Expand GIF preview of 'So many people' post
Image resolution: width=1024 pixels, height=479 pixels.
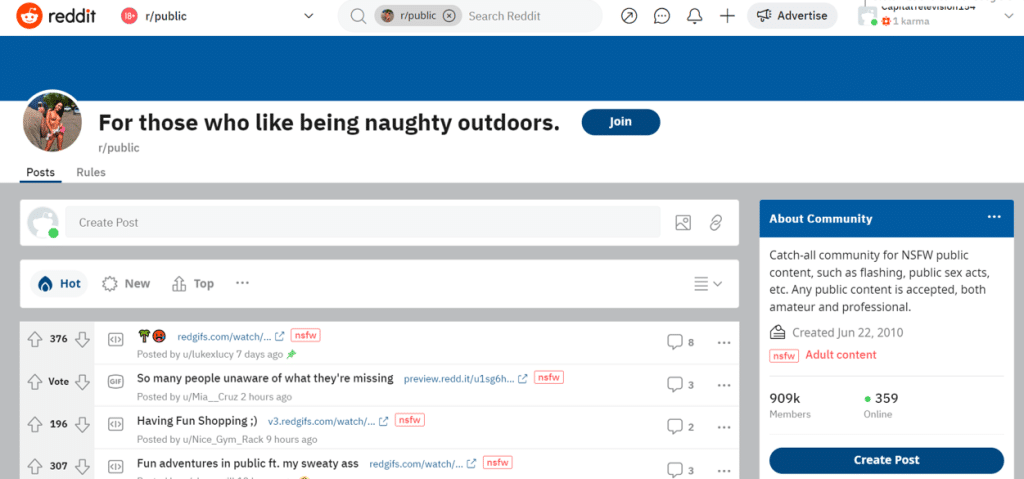click(116, 382)
